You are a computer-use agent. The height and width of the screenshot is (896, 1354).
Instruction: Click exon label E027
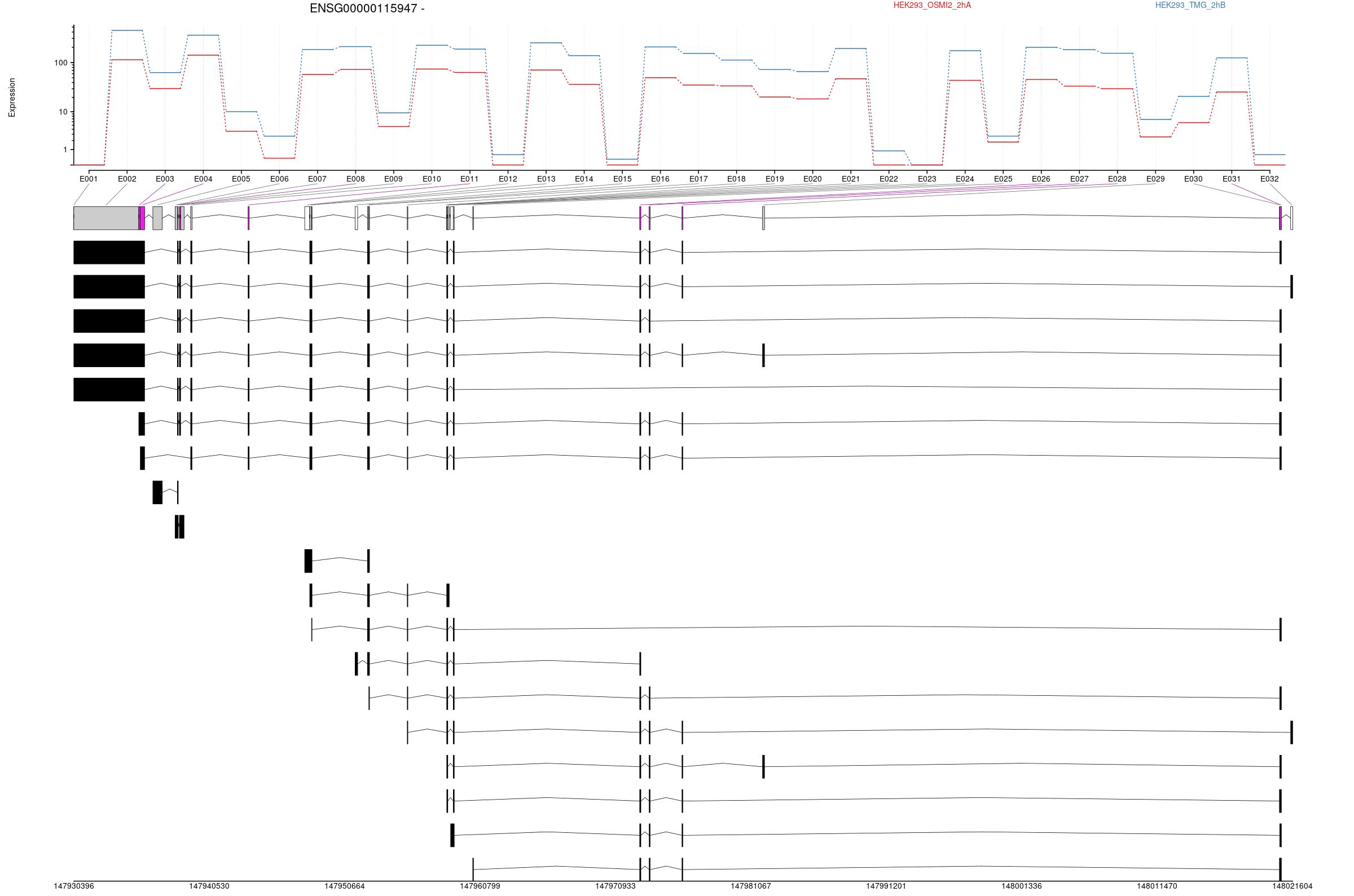click(x=1079, y=179)
